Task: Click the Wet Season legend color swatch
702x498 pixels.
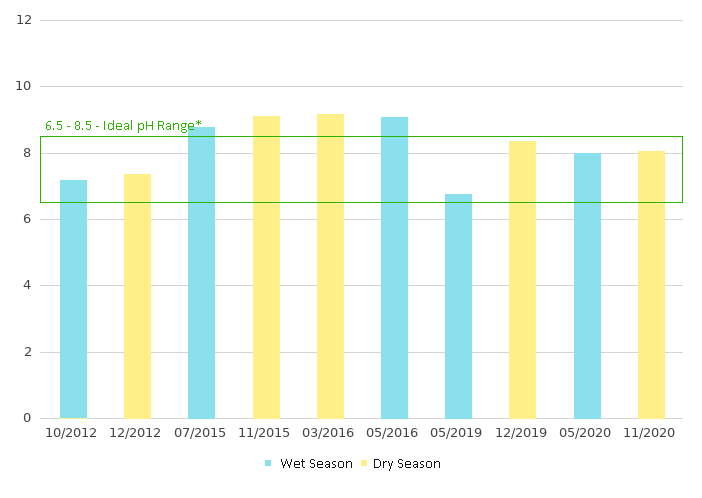Action: point(268,464)
